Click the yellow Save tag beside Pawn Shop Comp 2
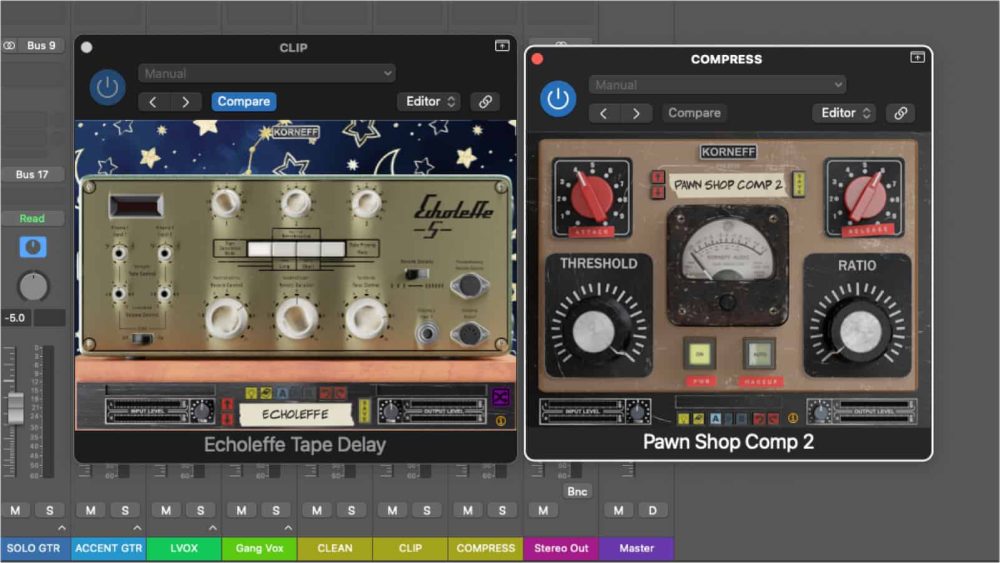 (x=798, y=184)
